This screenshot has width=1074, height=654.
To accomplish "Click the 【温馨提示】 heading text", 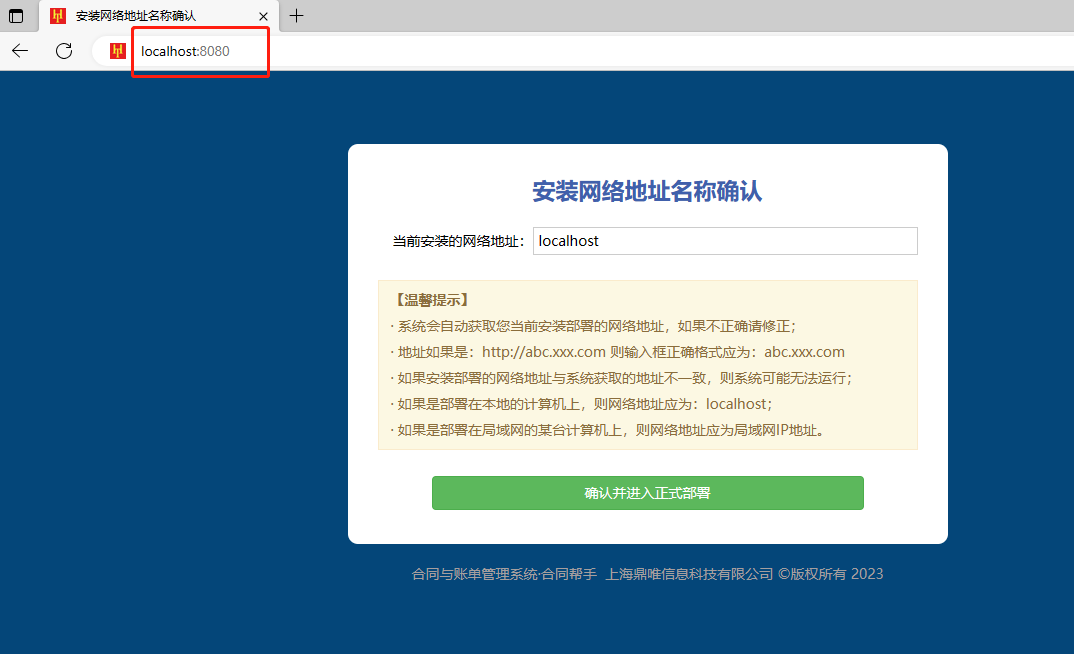I will (x=432, y=300).
